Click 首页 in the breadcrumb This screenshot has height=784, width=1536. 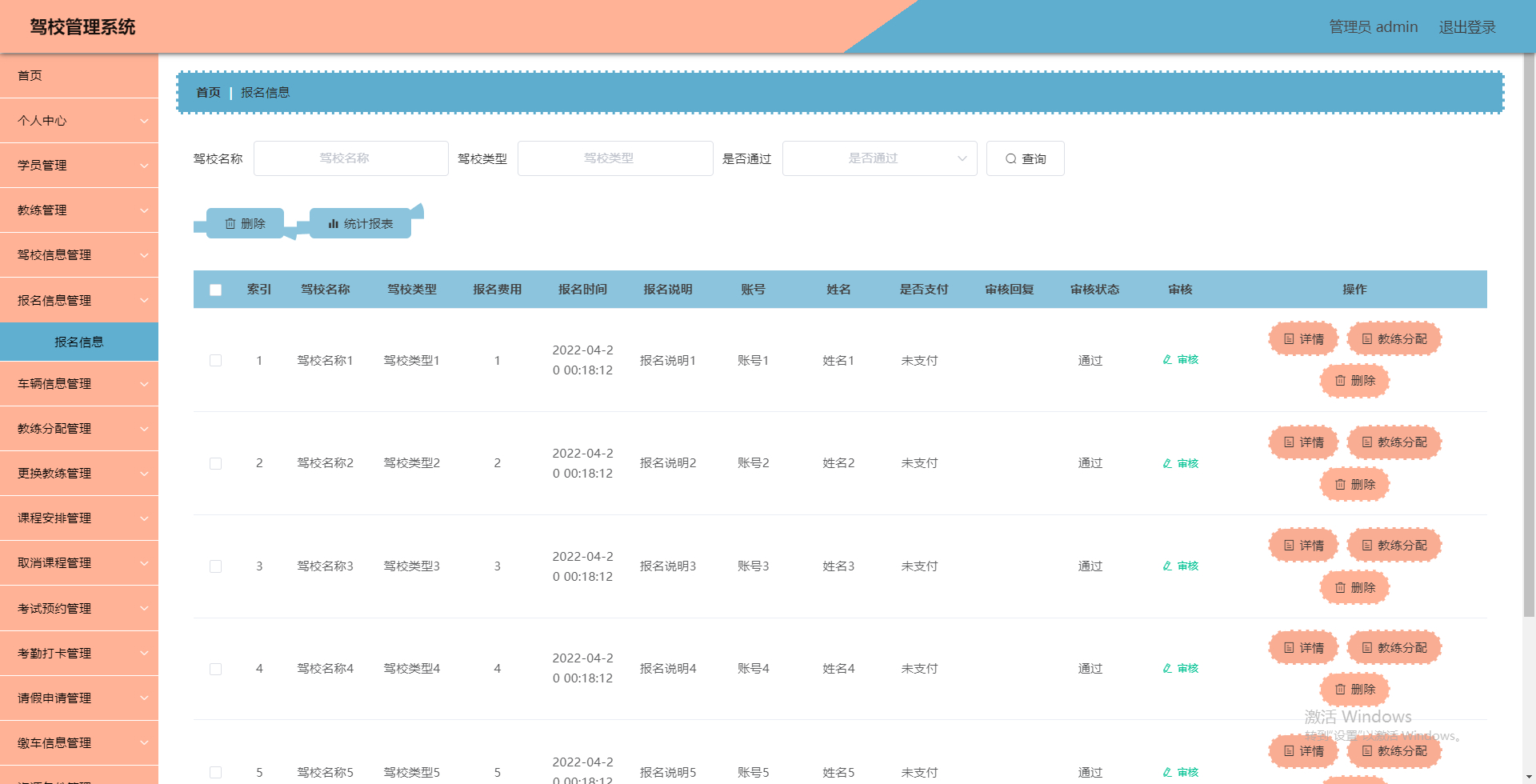click(208, 92)
